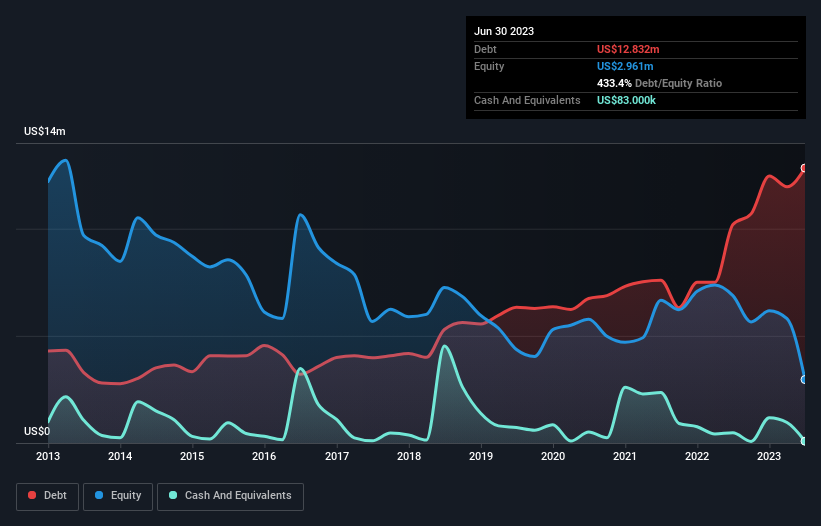Select the 2022 x-axis label

pyautogui.click(x=697, y=456)
